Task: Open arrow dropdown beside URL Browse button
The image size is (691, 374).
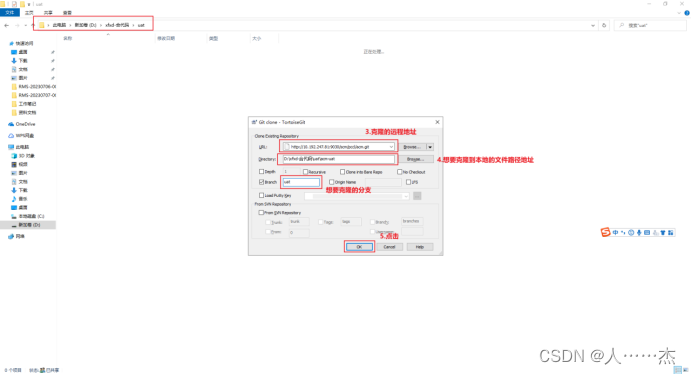Action: [x=430, y=147]
